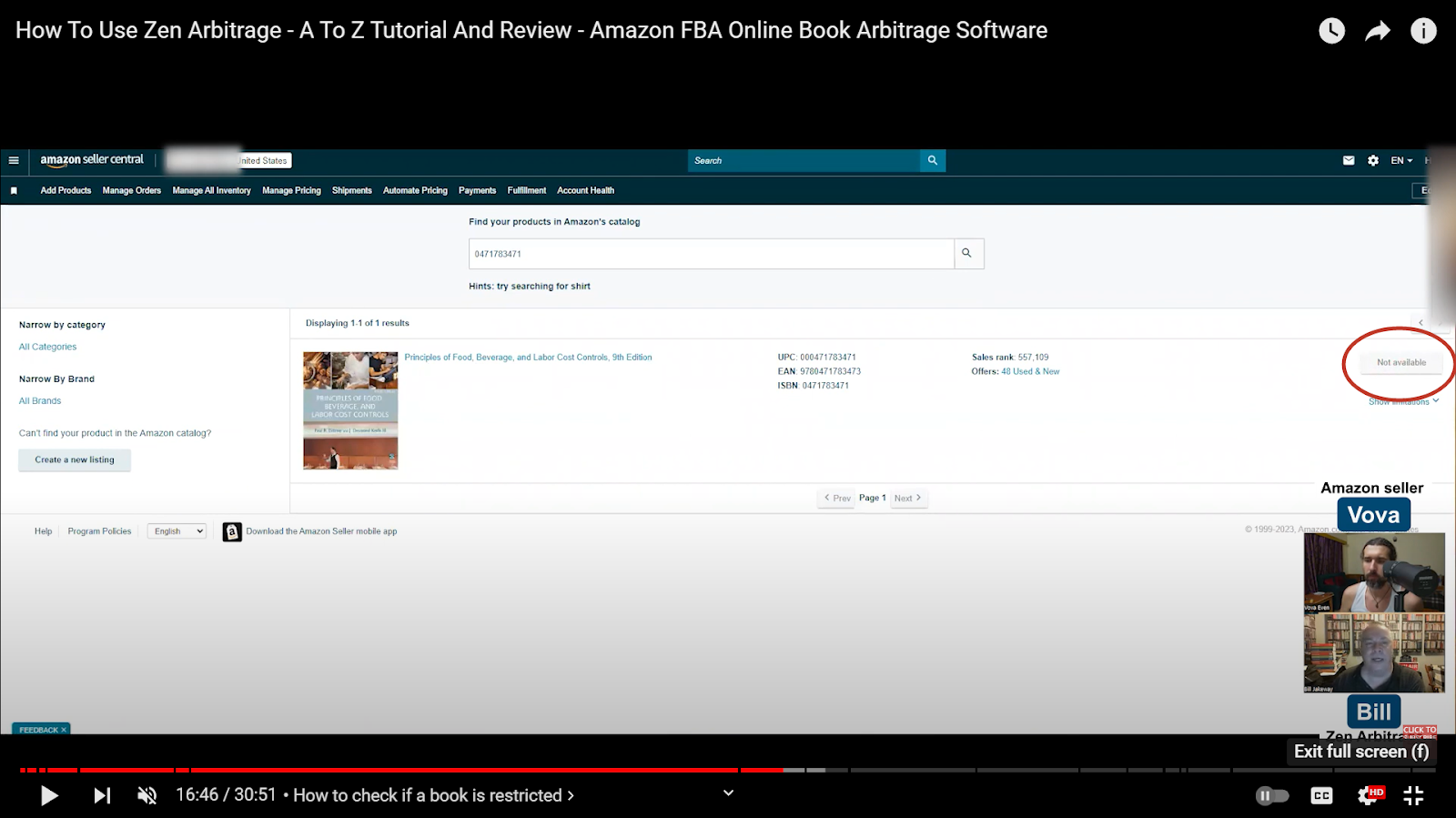The height and width of the screenshot is (818, 1456).
Task: Click the EAN 9780471783473 text
Action: coord(819,371)
